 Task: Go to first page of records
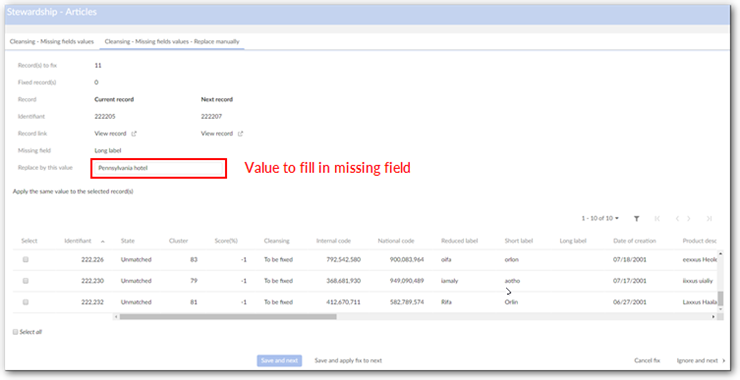tap(657, 219)
